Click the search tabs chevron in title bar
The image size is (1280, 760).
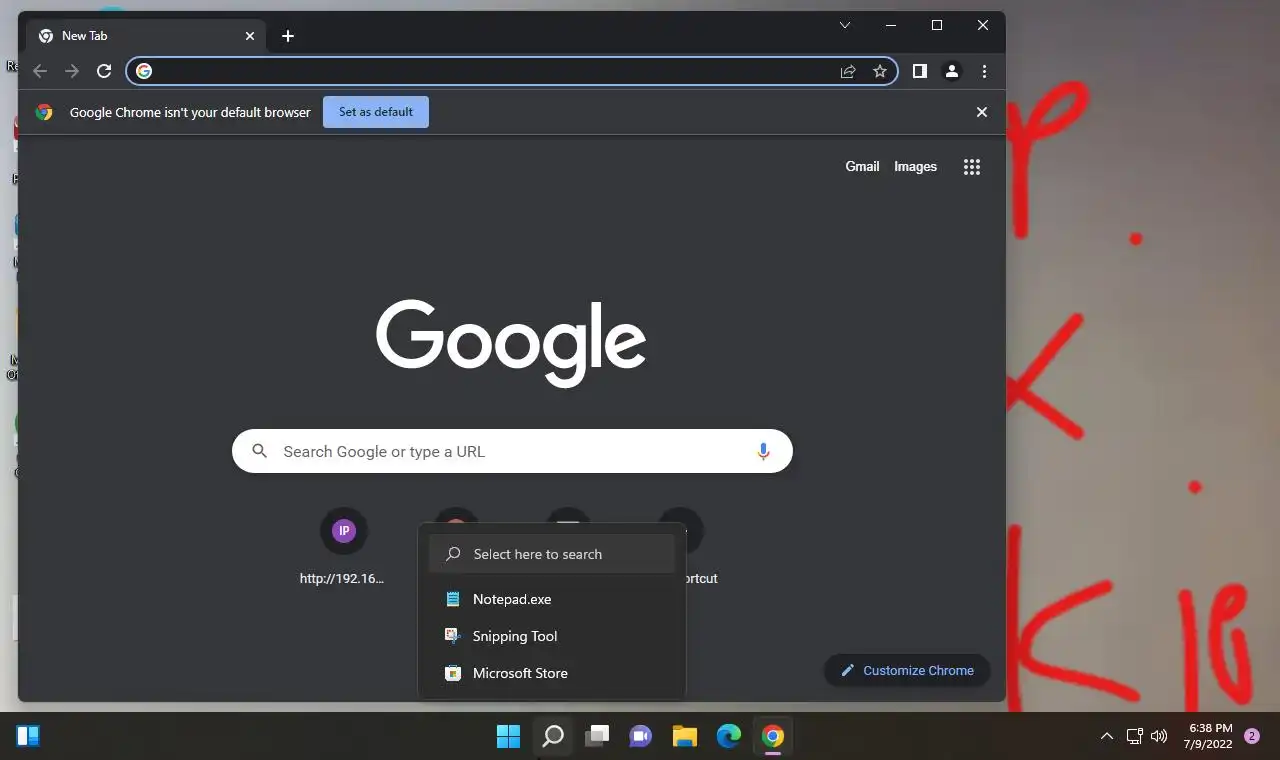[845, 25]
